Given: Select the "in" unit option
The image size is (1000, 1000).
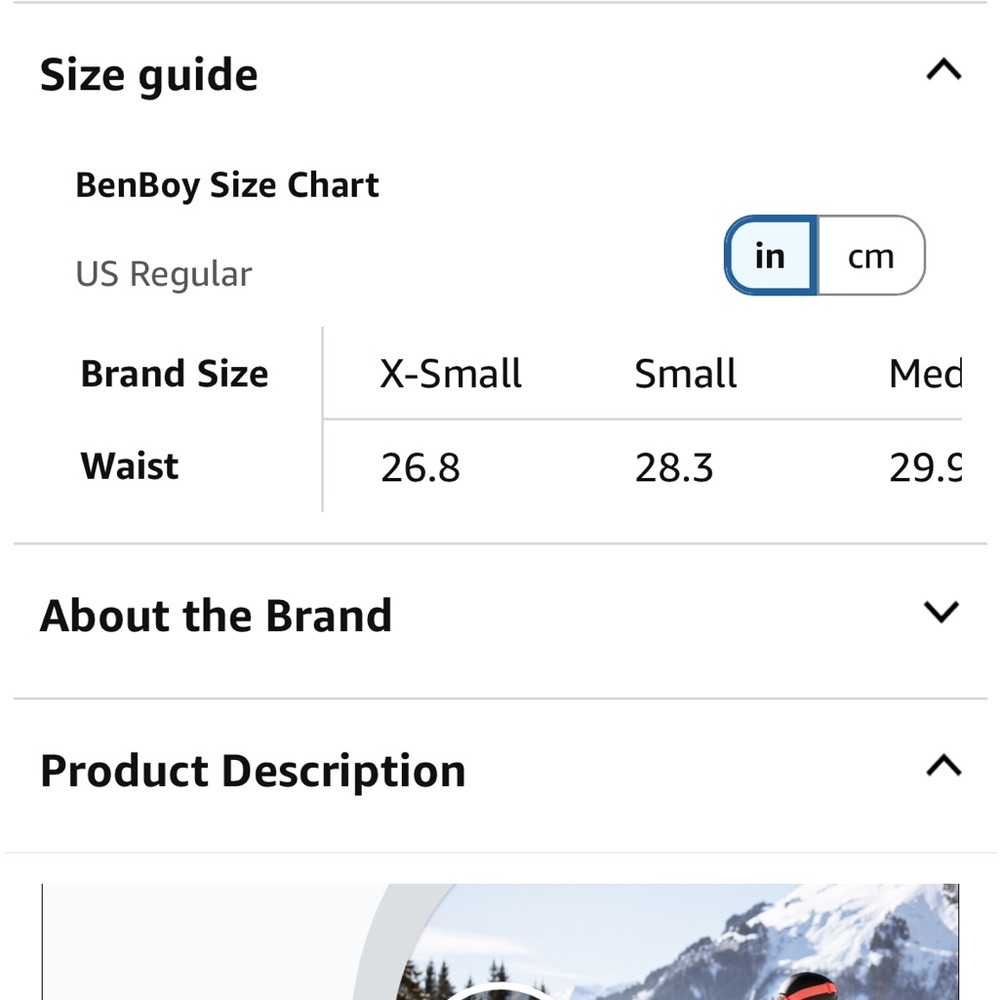Looking at the screenshot, I should click(769, 256).
